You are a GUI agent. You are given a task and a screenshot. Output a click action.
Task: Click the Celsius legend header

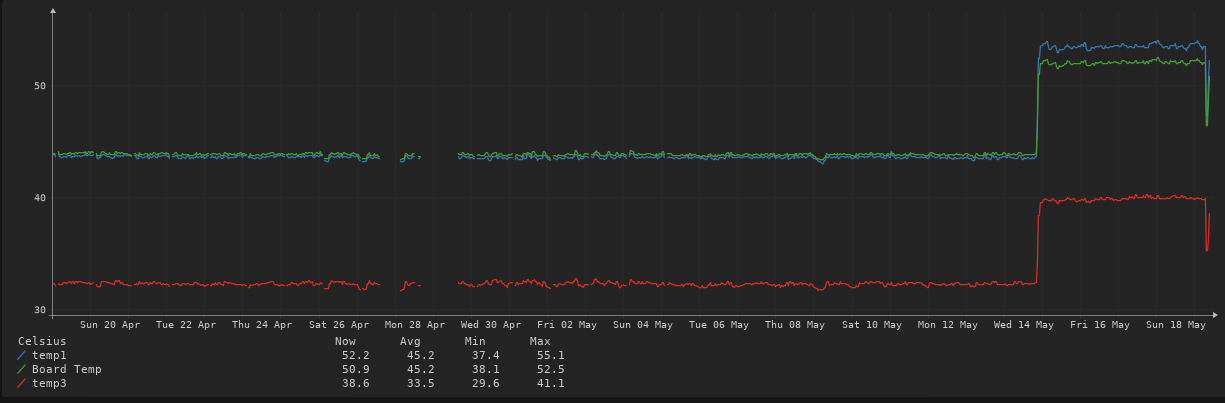42,341
